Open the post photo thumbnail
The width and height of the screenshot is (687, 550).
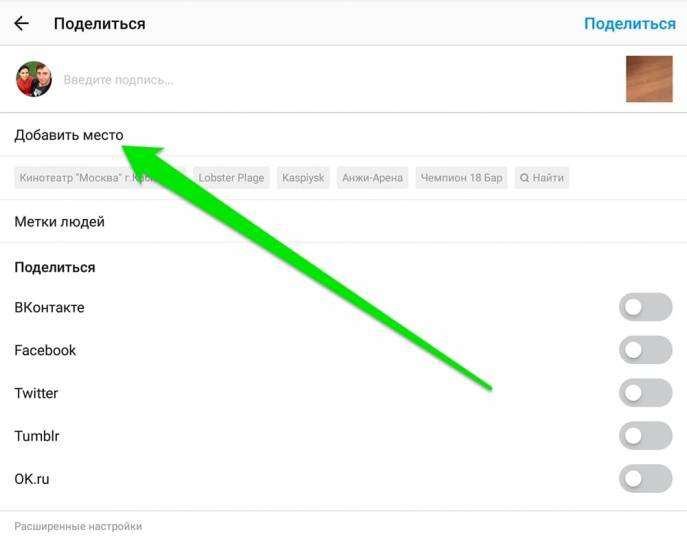[x=649, y=79]
